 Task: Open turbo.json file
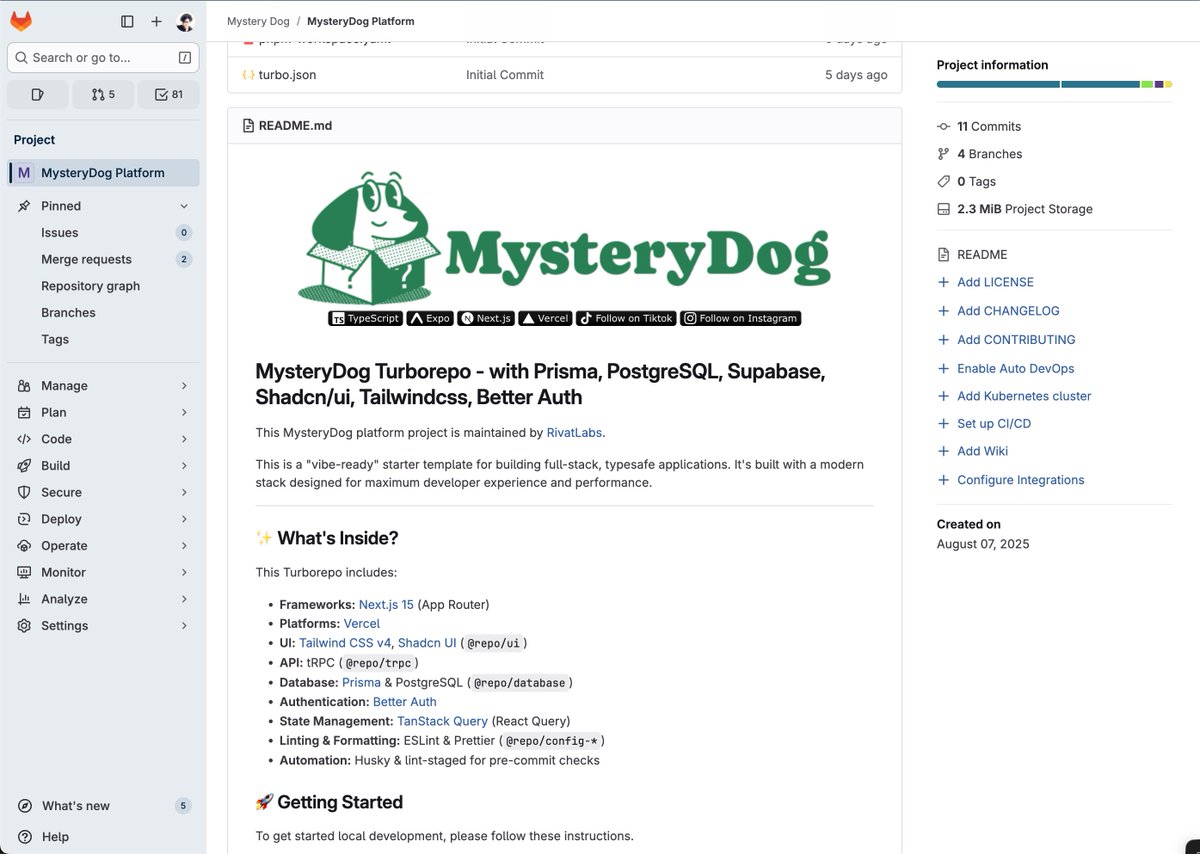287,75
